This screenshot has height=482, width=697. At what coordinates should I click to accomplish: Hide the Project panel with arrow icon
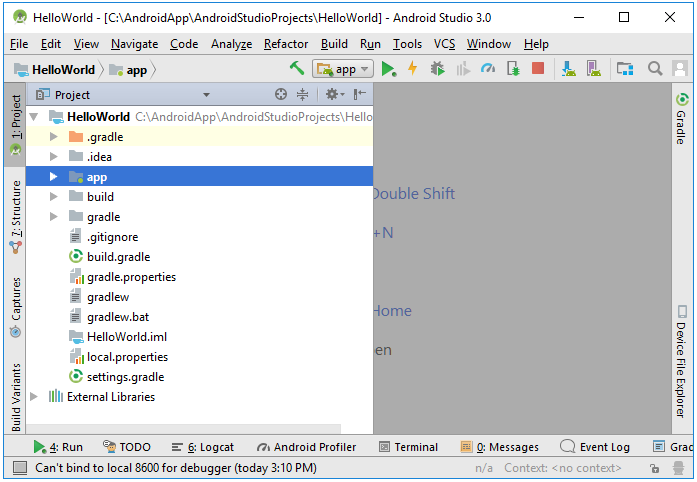(x=360, y=94)
